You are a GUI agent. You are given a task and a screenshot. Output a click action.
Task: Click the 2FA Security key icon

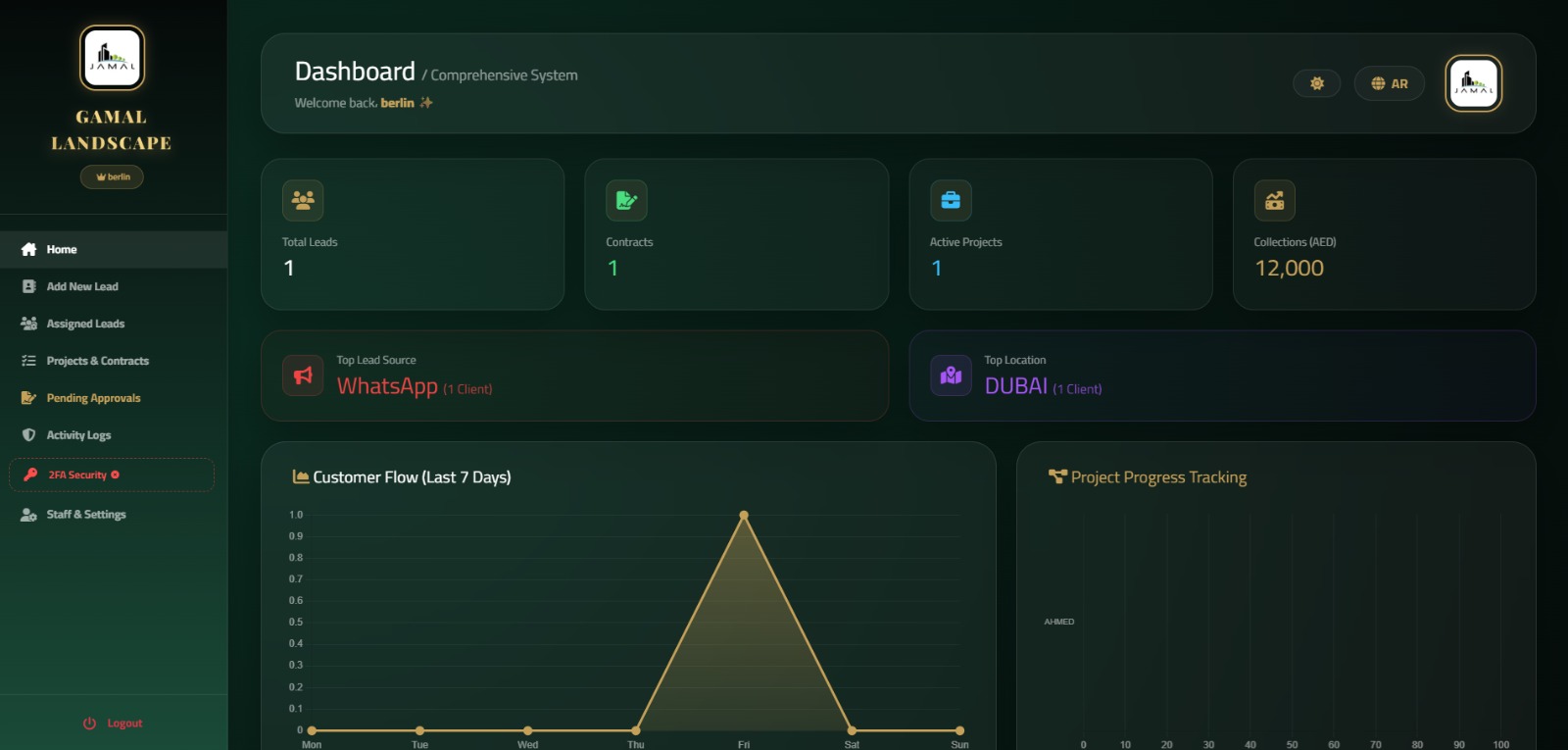tap(30, 475)
